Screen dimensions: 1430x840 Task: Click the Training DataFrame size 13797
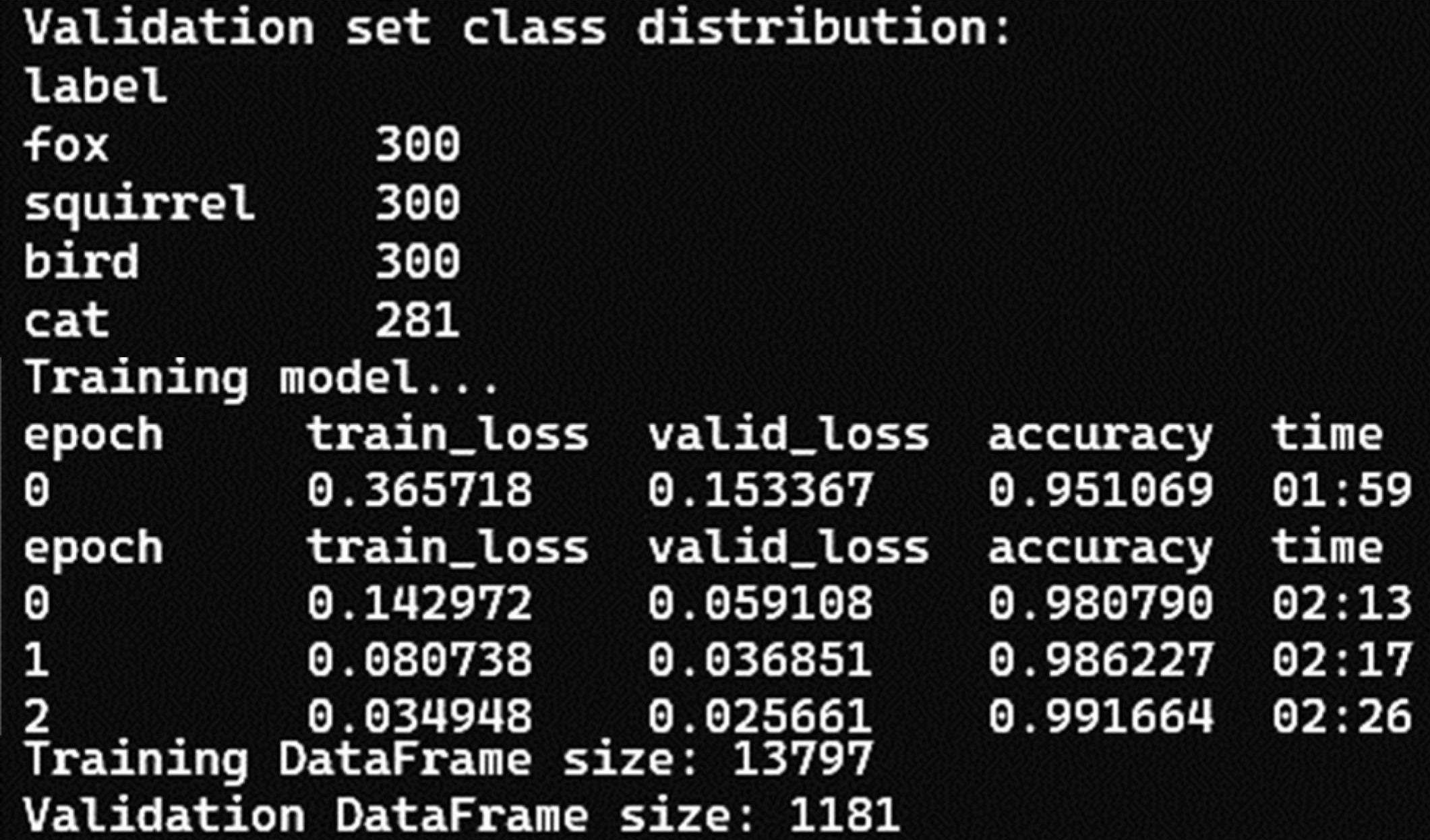pyautogui.click(x=802, y=759)
